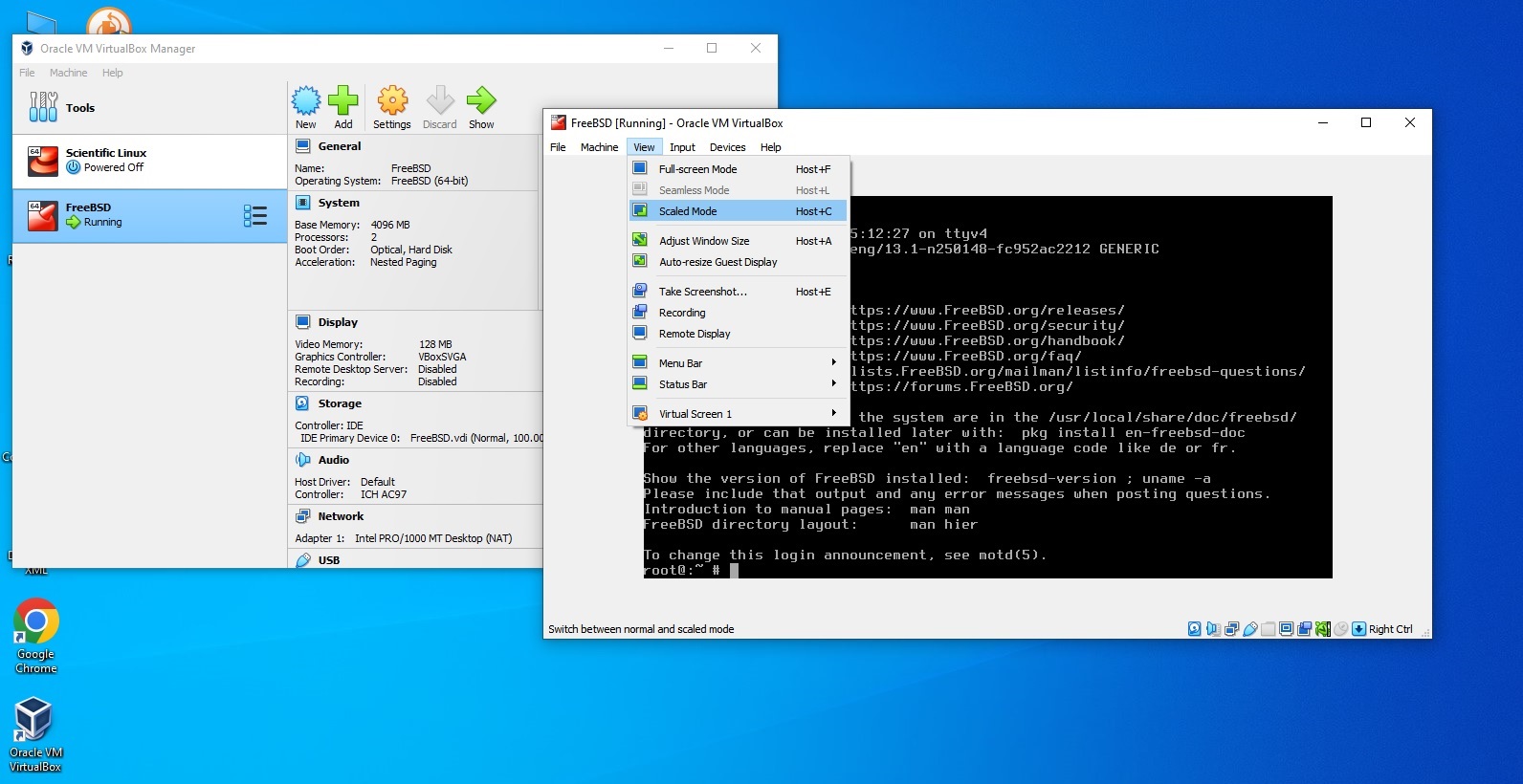This screenshot has height=784, width=1523.
Task: Enable Full-screen Mode
Action: pyautogui.click(x=697, y=169)
